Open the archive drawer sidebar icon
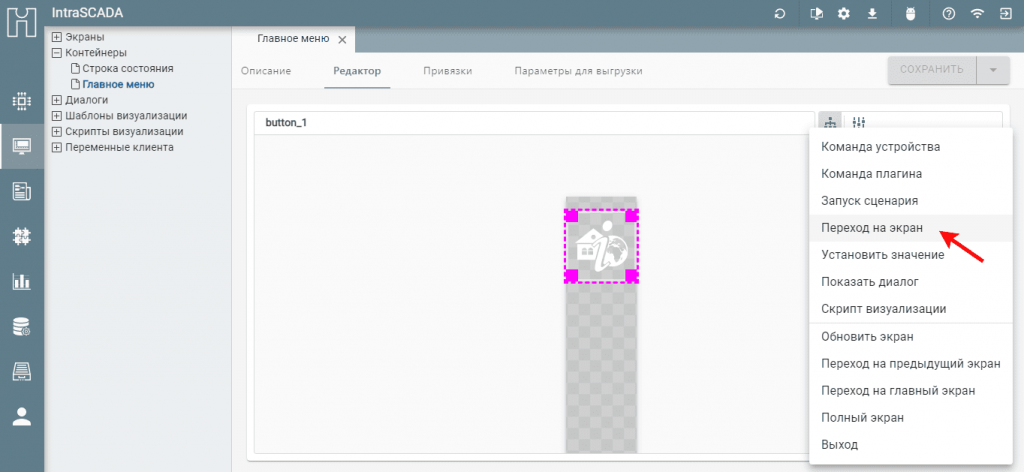Image resolution: width=1024 pixels, height=472 pixels. (x=22, y=371)
